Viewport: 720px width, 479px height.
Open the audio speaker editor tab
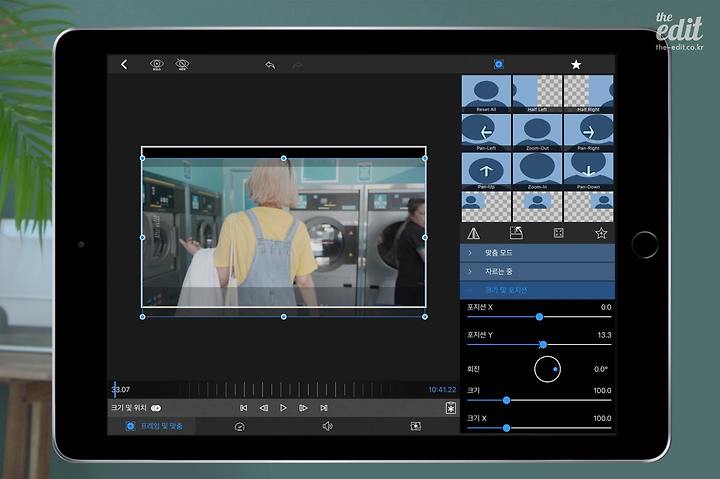click(327, 427)
